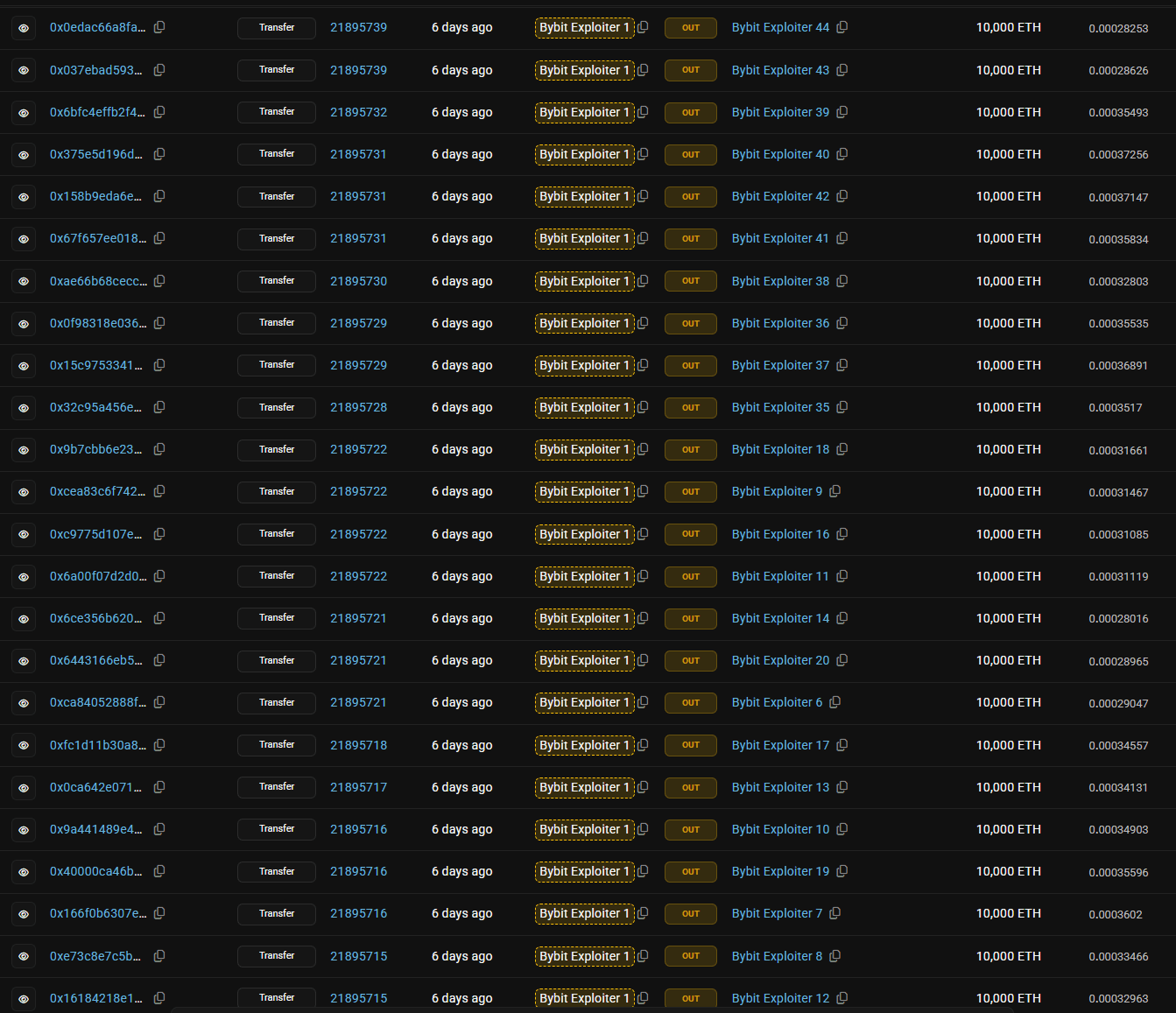Copy Bybit Exploiter 43 address
The height and width of the screenshot is (1013, 1176).
click(x=842, y=70)
